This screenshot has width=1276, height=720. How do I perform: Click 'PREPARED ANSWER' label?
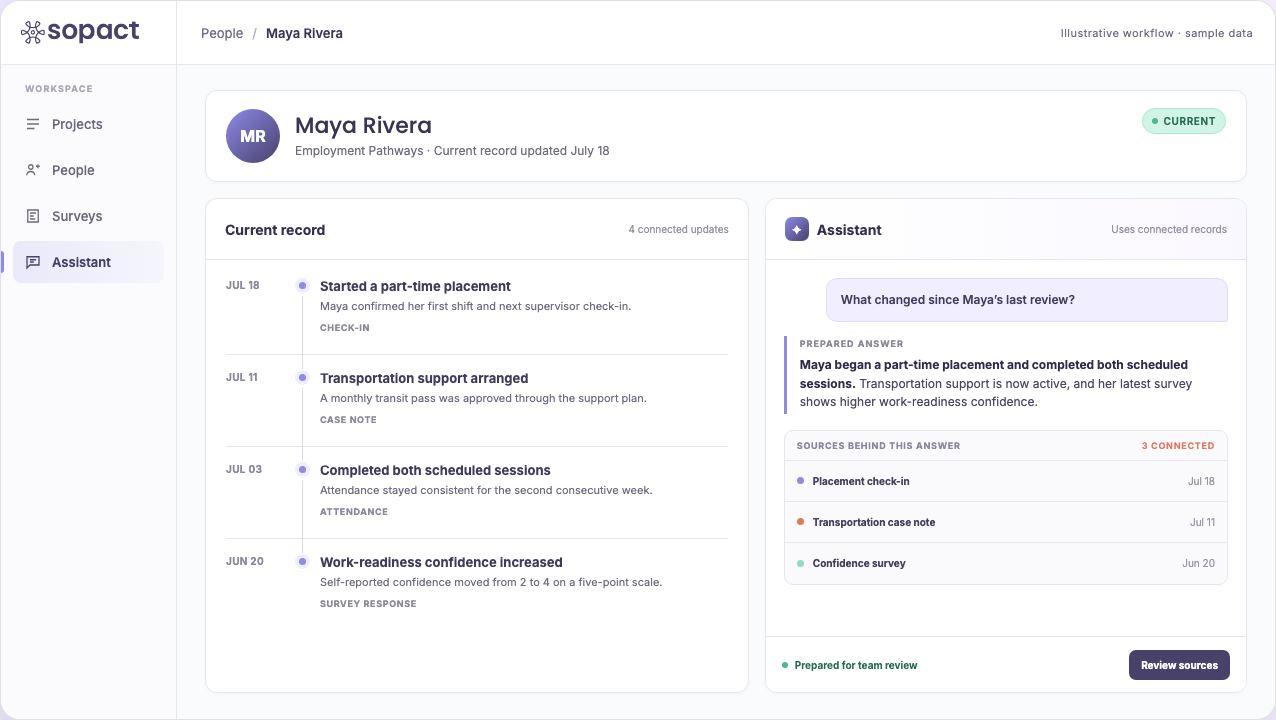click(x=851, y=344)
